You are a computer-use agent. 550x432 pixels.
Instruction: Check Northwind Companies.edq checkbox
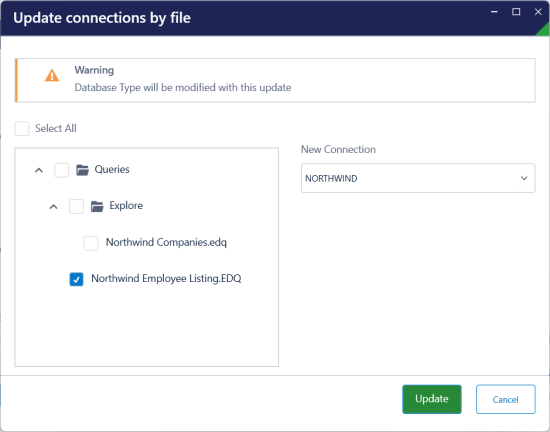point(91,243)
